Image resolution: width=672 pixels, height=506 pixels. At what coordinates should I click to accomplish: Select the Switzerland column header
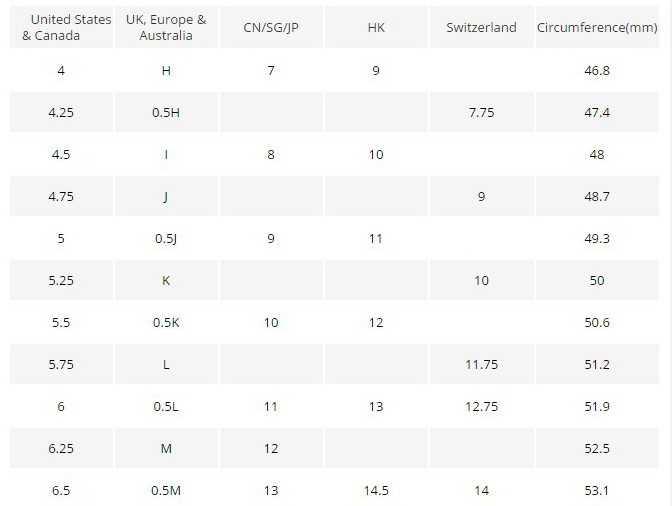(x=482, y=27)
